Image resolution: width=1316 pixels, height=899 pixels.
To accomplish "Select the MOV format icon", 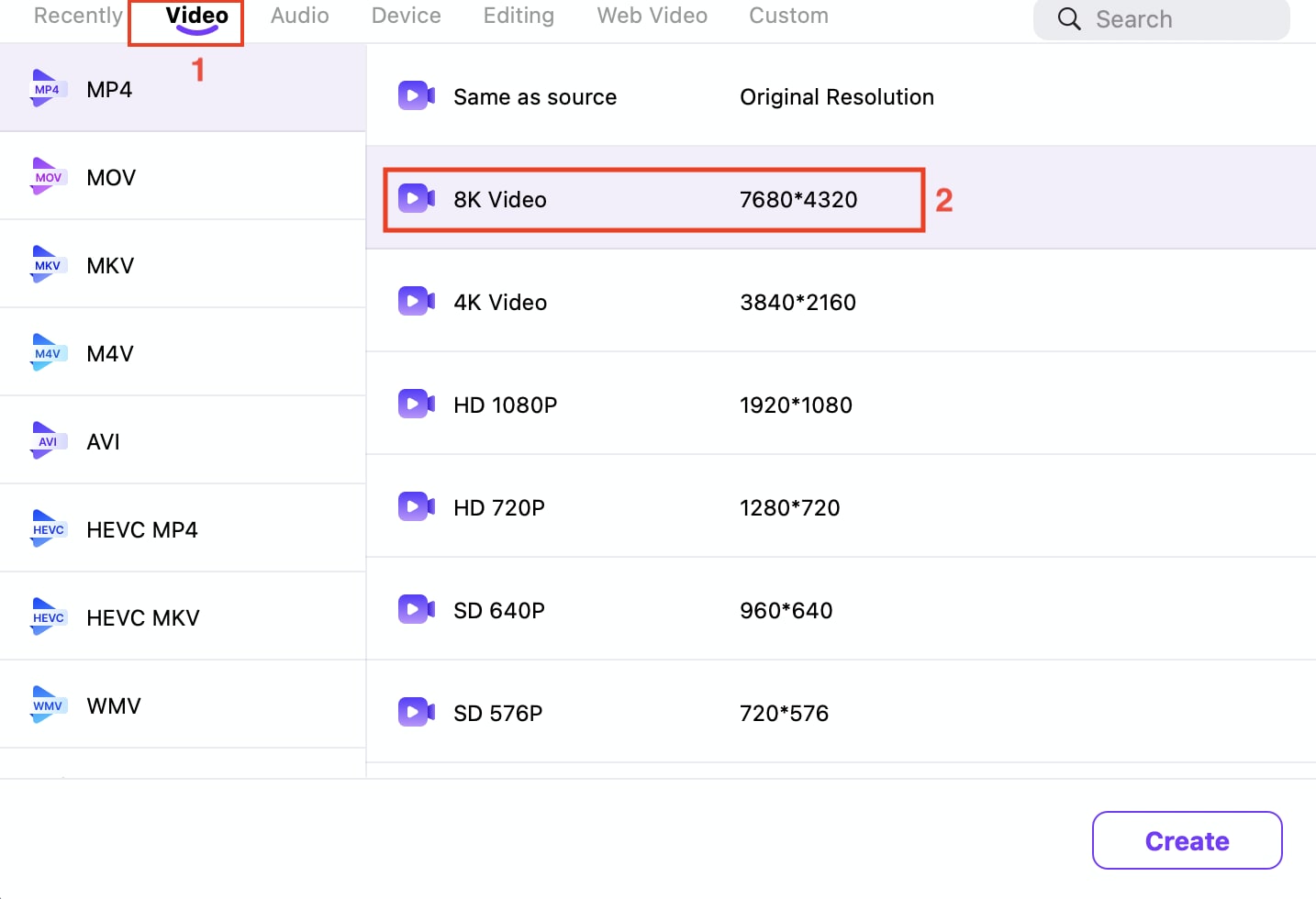I will pos(48,176).
